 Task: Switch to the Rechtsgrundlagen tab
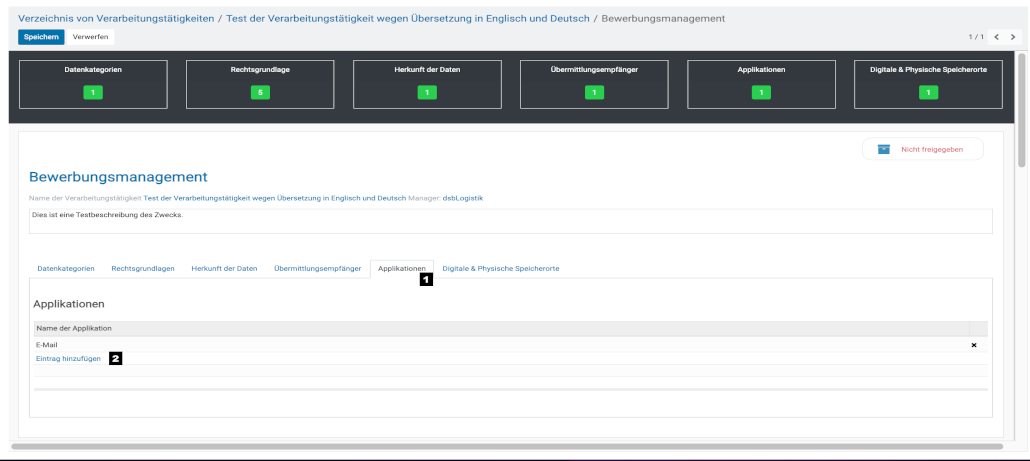[x=143, y=269]
